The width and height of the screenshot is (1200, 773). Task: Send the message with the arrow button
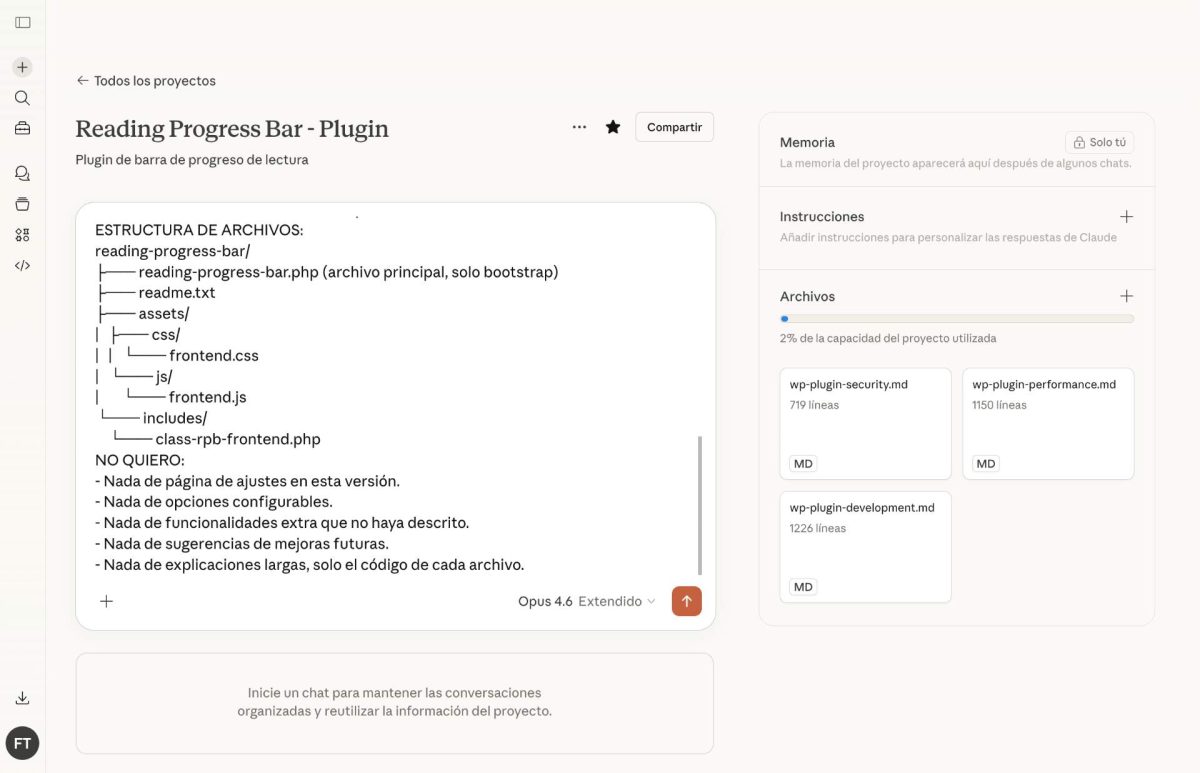686,601
